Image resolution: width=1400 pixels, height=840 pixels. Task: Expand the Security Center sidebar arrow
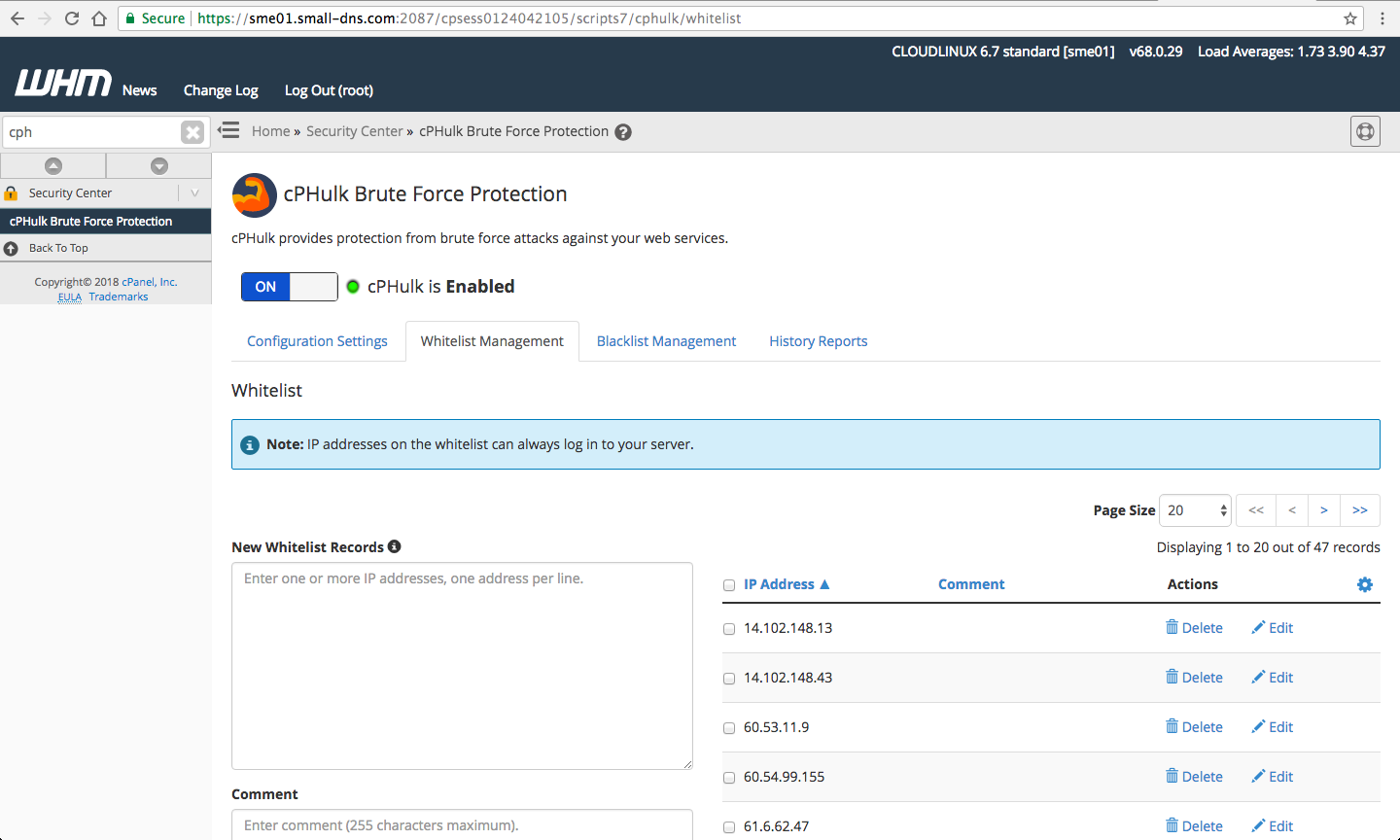[x=194, y=193]
